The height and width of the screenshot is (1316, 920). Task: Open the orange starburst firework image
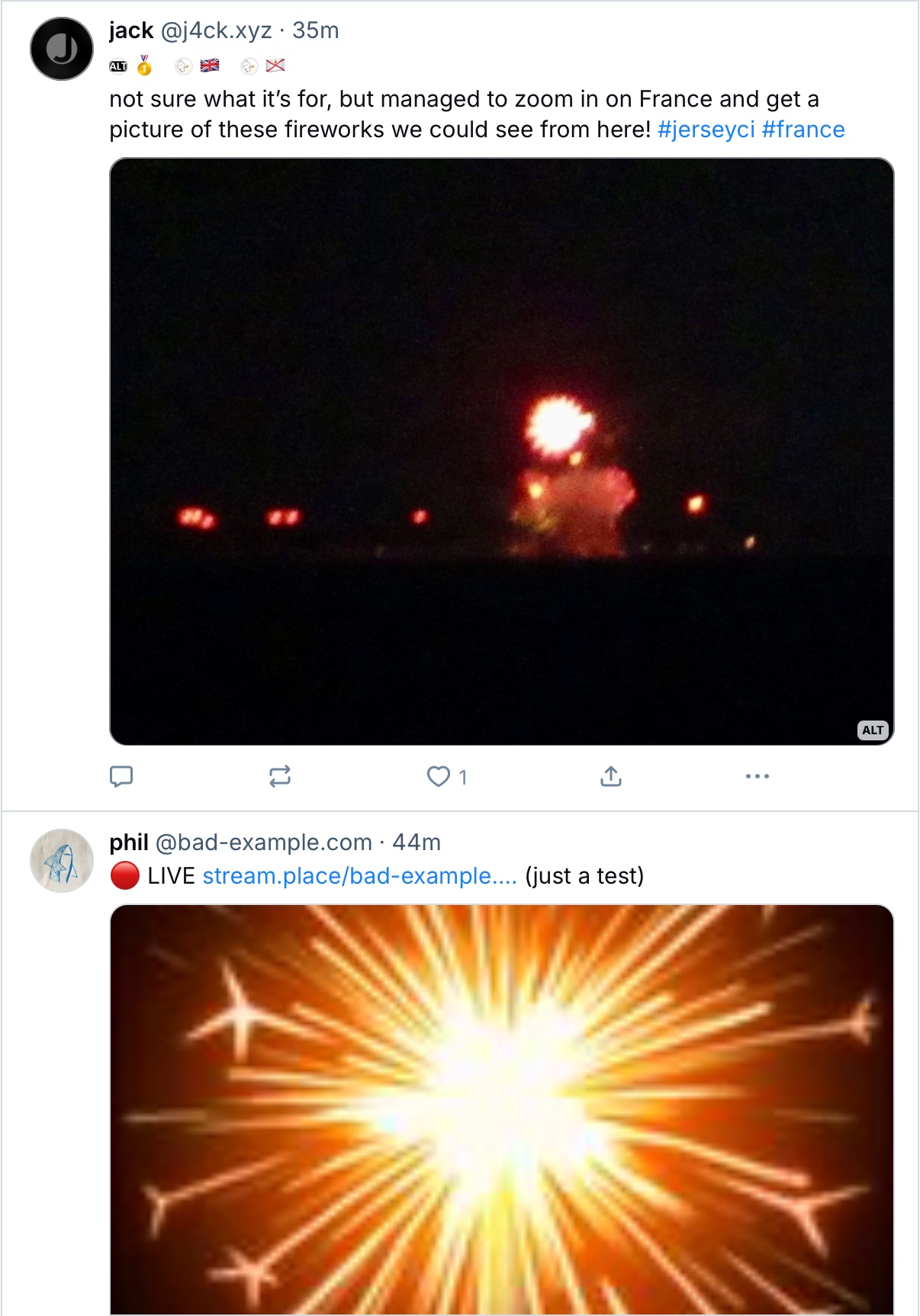[502, 1110]
